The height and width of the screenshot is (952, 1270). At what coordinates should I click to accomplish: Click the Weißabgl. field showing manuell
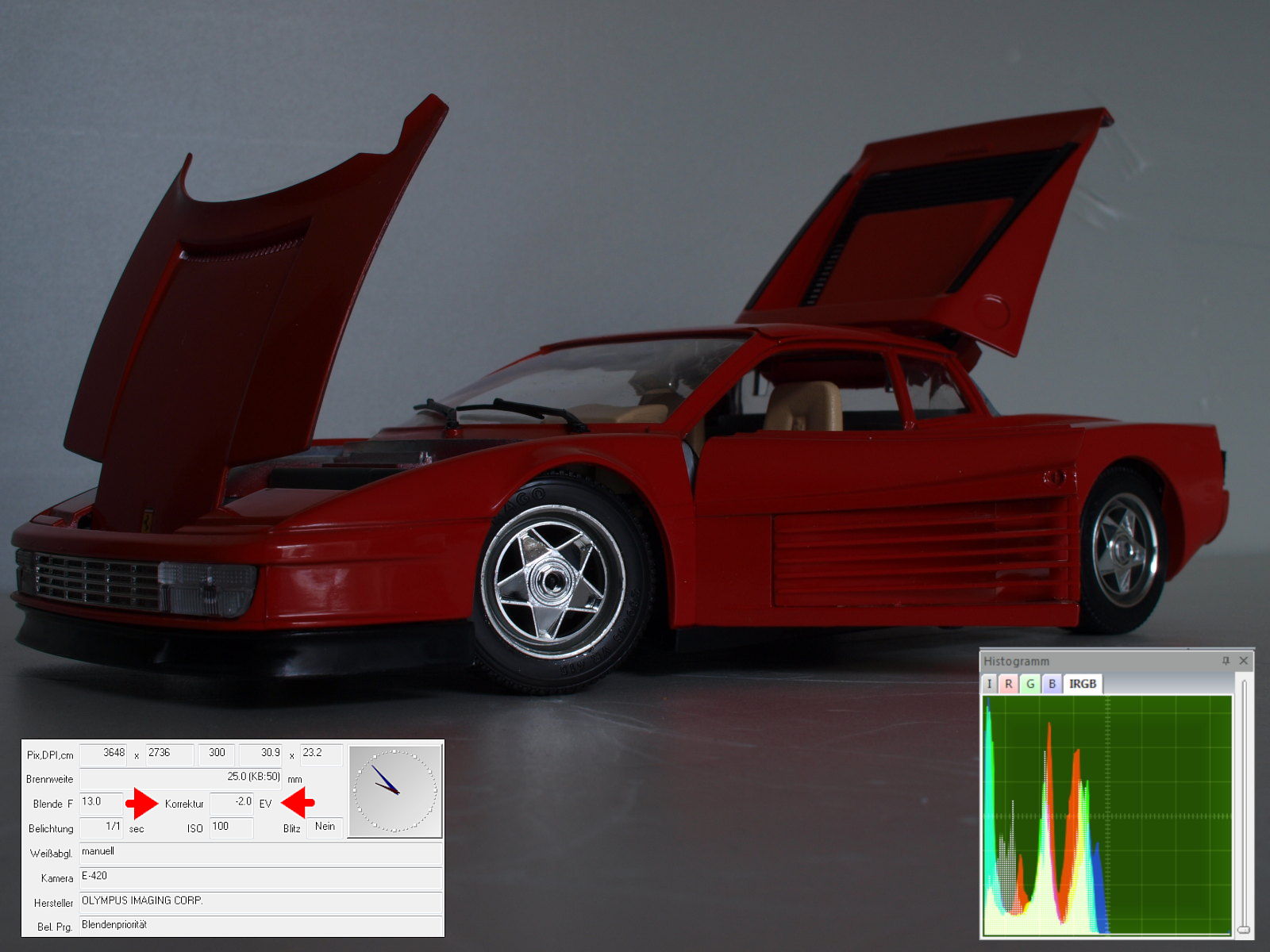(260, 853)
